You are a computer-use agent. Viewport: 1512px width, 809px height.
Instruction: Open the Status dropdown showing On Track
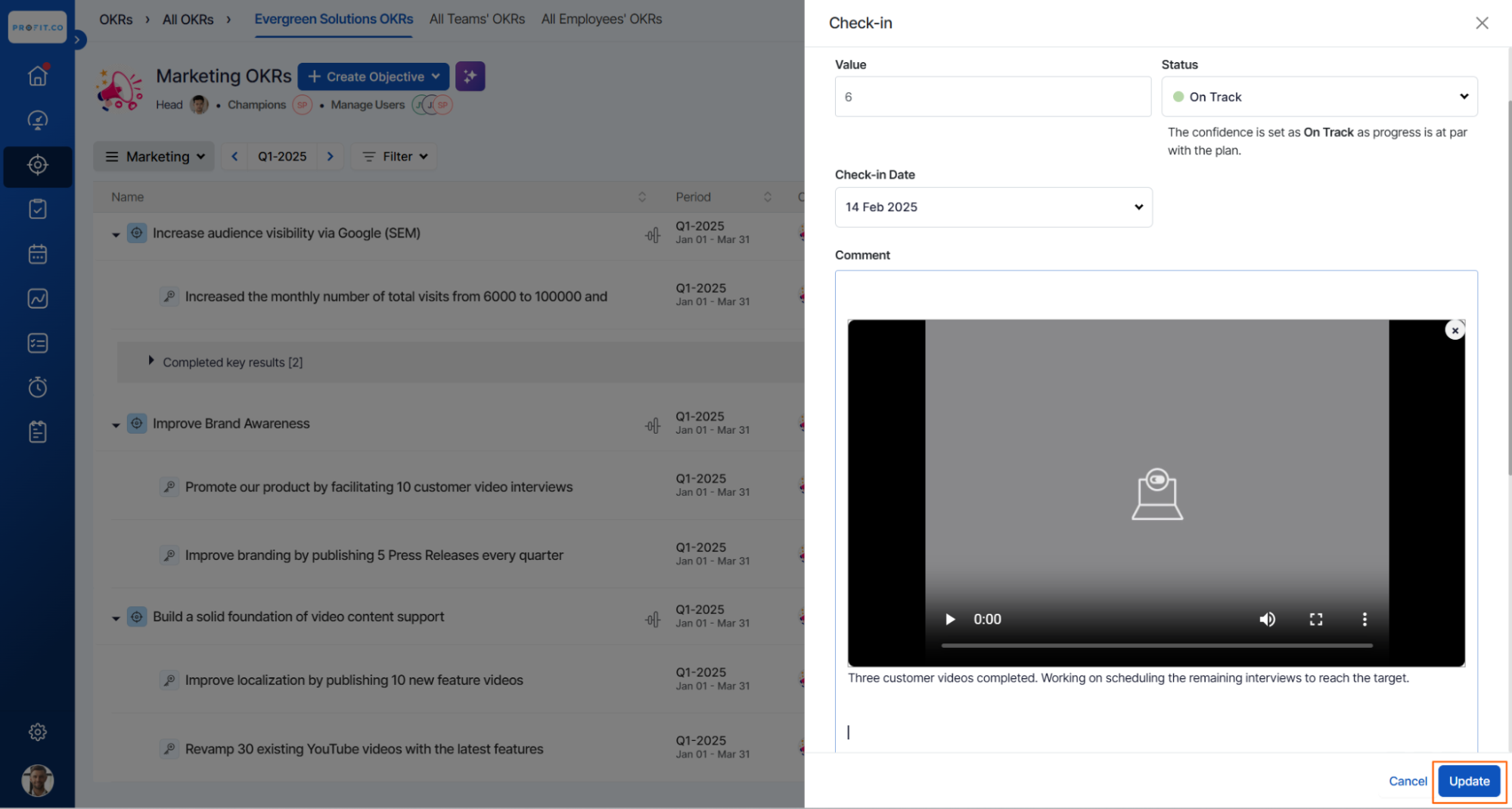pos(1318,97)
